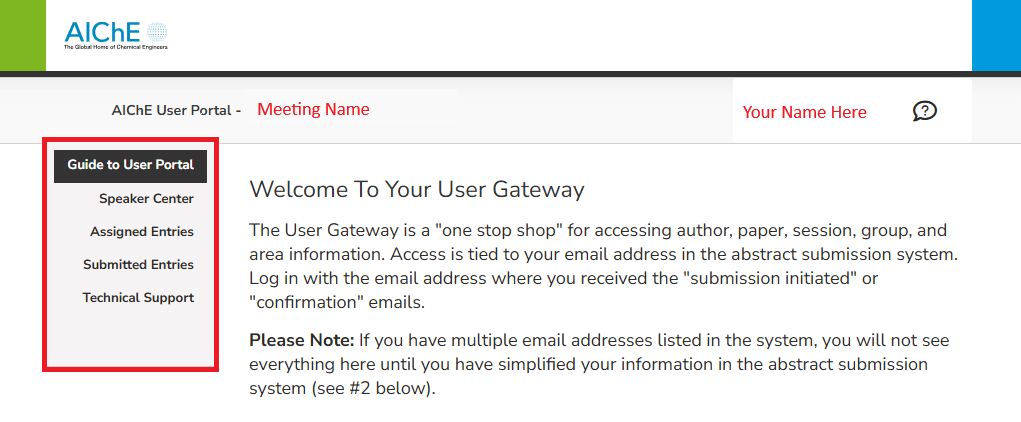Image resolution: width=1021 pixels, height=422 pixels.
Task: Click the Global Home of Chemical Engineers tagline
Action: click(x=116, y=47)
